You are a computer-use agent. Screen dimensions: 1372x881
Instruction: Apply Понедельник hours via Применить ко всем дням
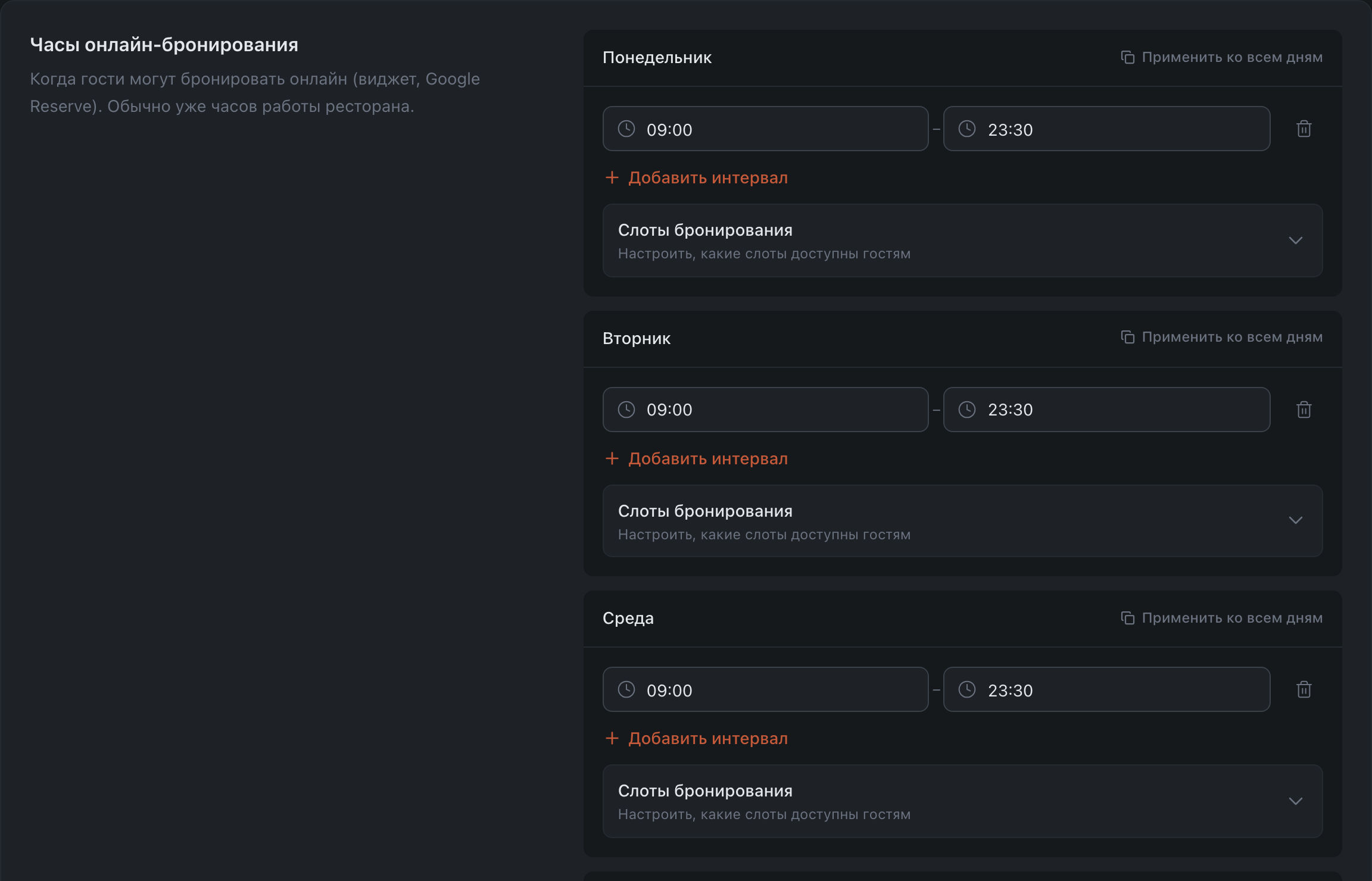click(x=1221, y=57)
